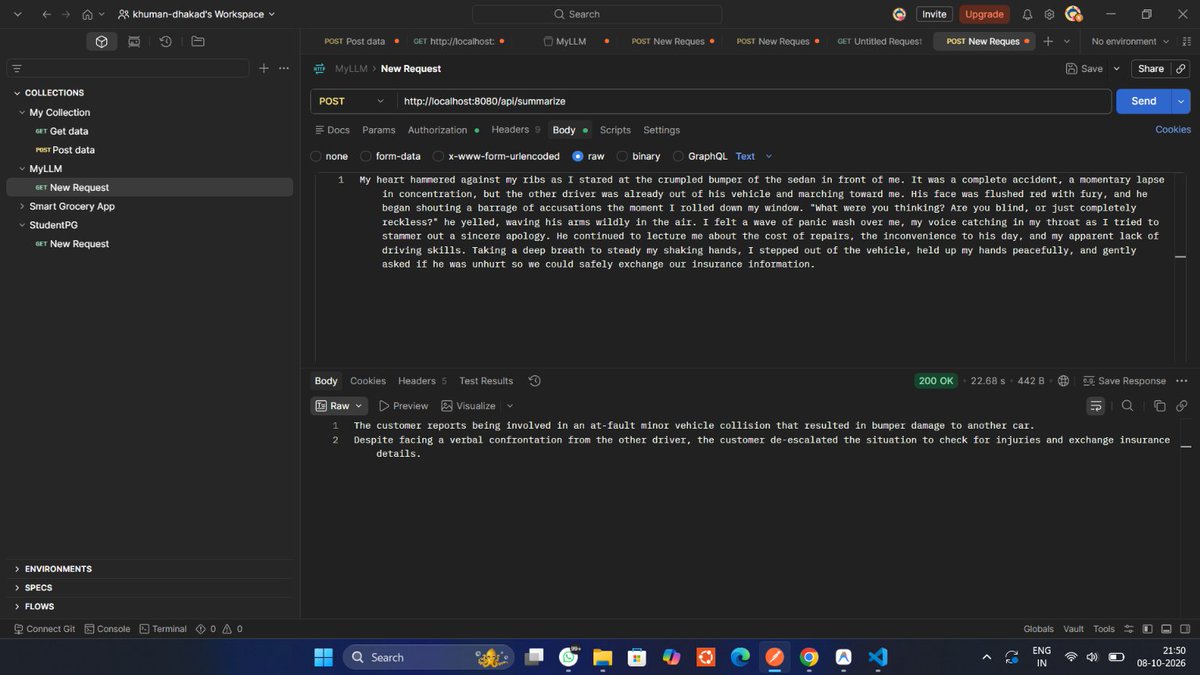Switch to the Authorization request tab
This screenshot has height=675, width=1200.
443,130
